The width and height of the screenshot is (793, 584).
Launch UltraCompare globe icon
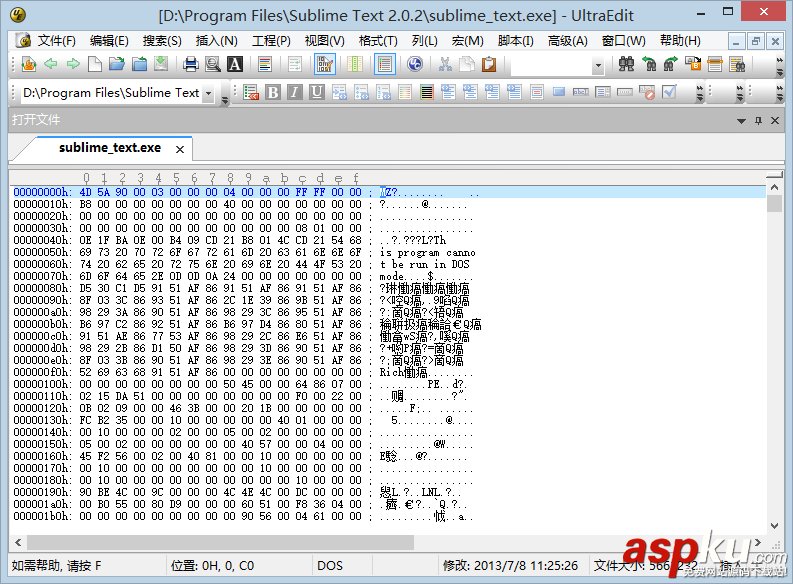[415, 64]
